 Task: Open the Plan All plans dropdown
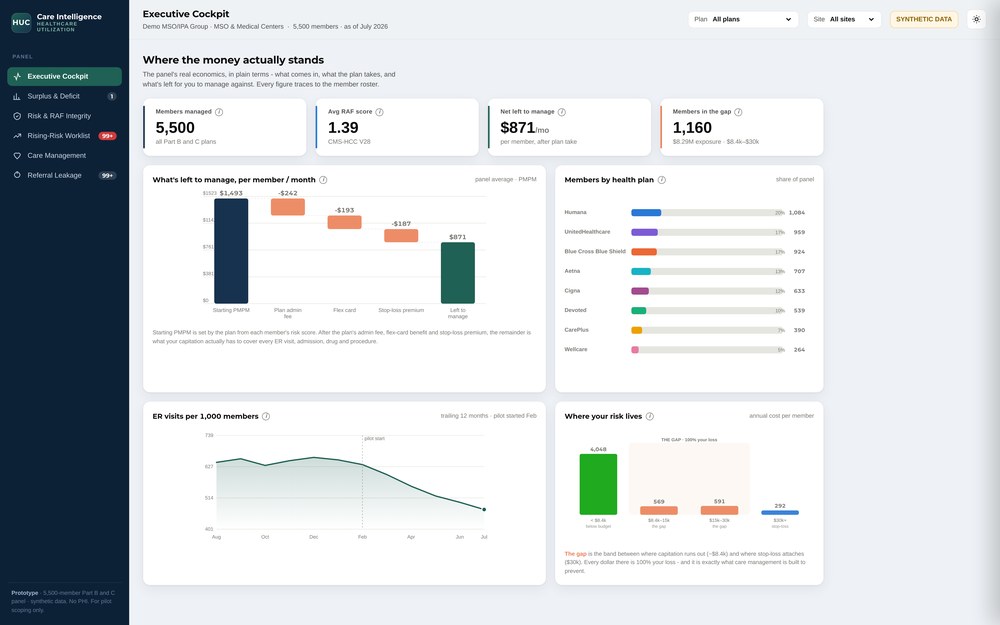pyautogui.click(x=743, y=19)
